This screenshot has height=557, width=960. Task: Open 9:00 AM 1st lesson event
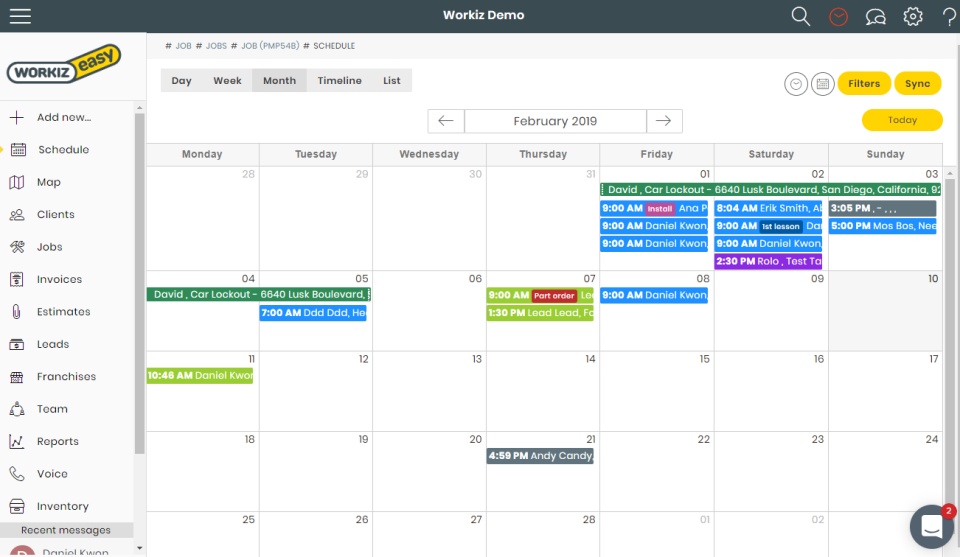click(768, 226)
